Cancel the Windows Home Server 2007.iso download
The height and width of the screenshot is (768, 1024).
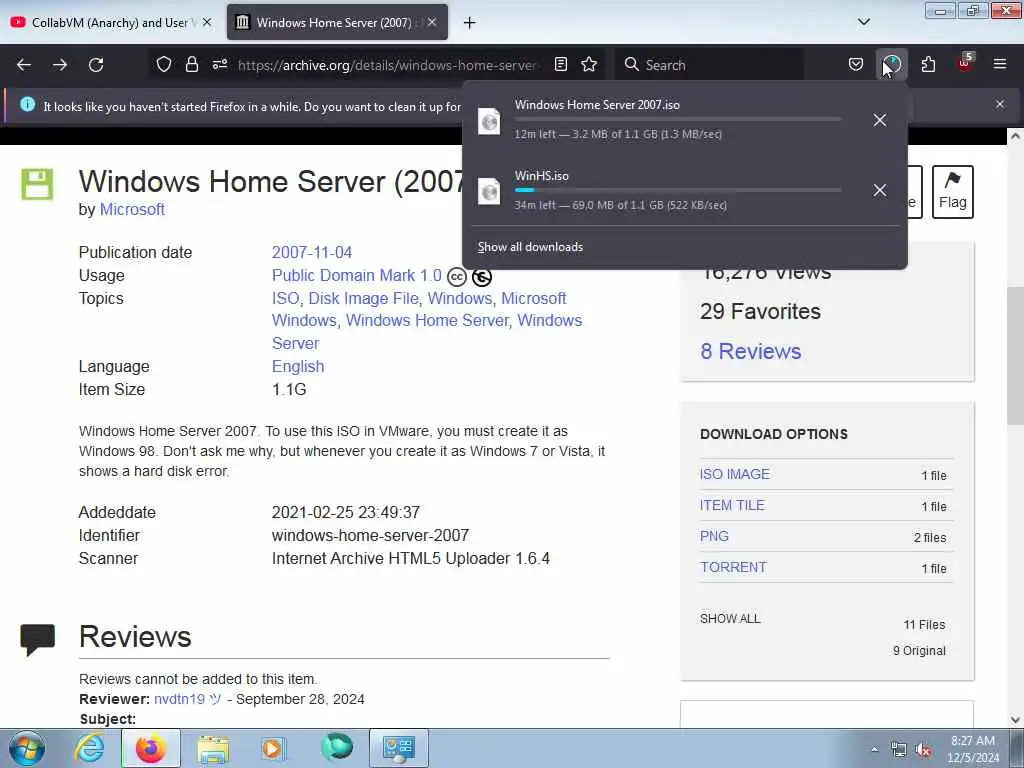pos(880,120)
